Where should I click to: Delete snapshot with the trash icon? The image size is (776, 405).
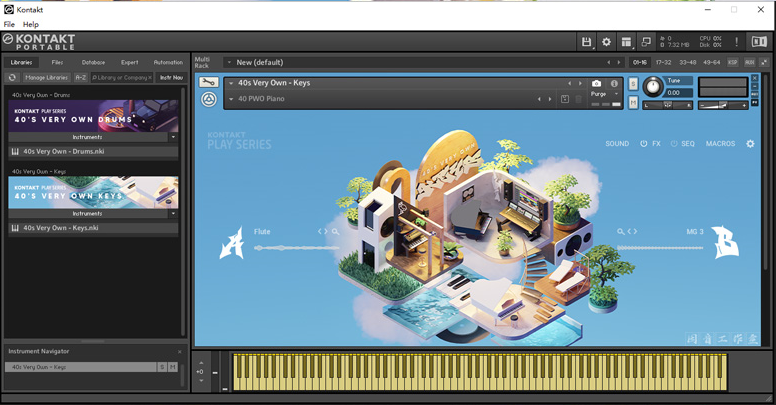click(578, 99)
